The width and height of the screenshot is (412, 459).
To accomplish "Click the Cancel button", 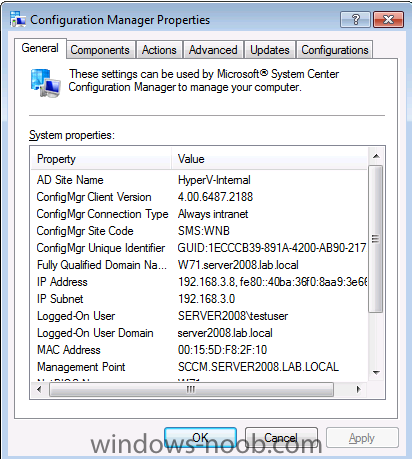I will (281, 437).
